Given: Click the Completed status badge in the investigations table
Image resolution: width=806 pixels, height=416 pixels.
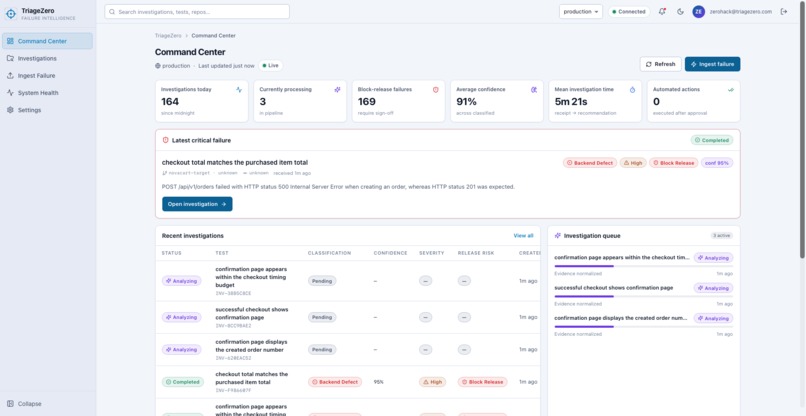Looking at the screenshot, I should tap(183, 382).
